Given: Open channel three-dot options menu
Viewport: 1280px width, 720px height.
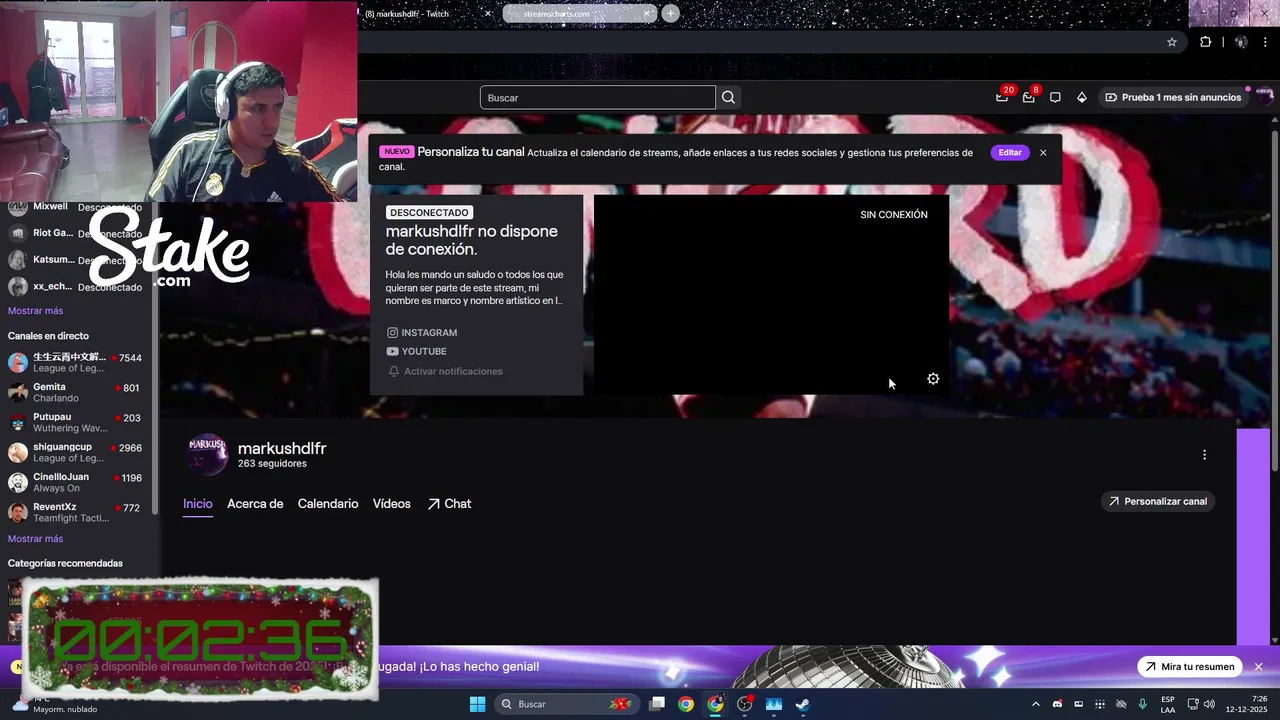Looking at the screenshot, I should pos(1204,454).
